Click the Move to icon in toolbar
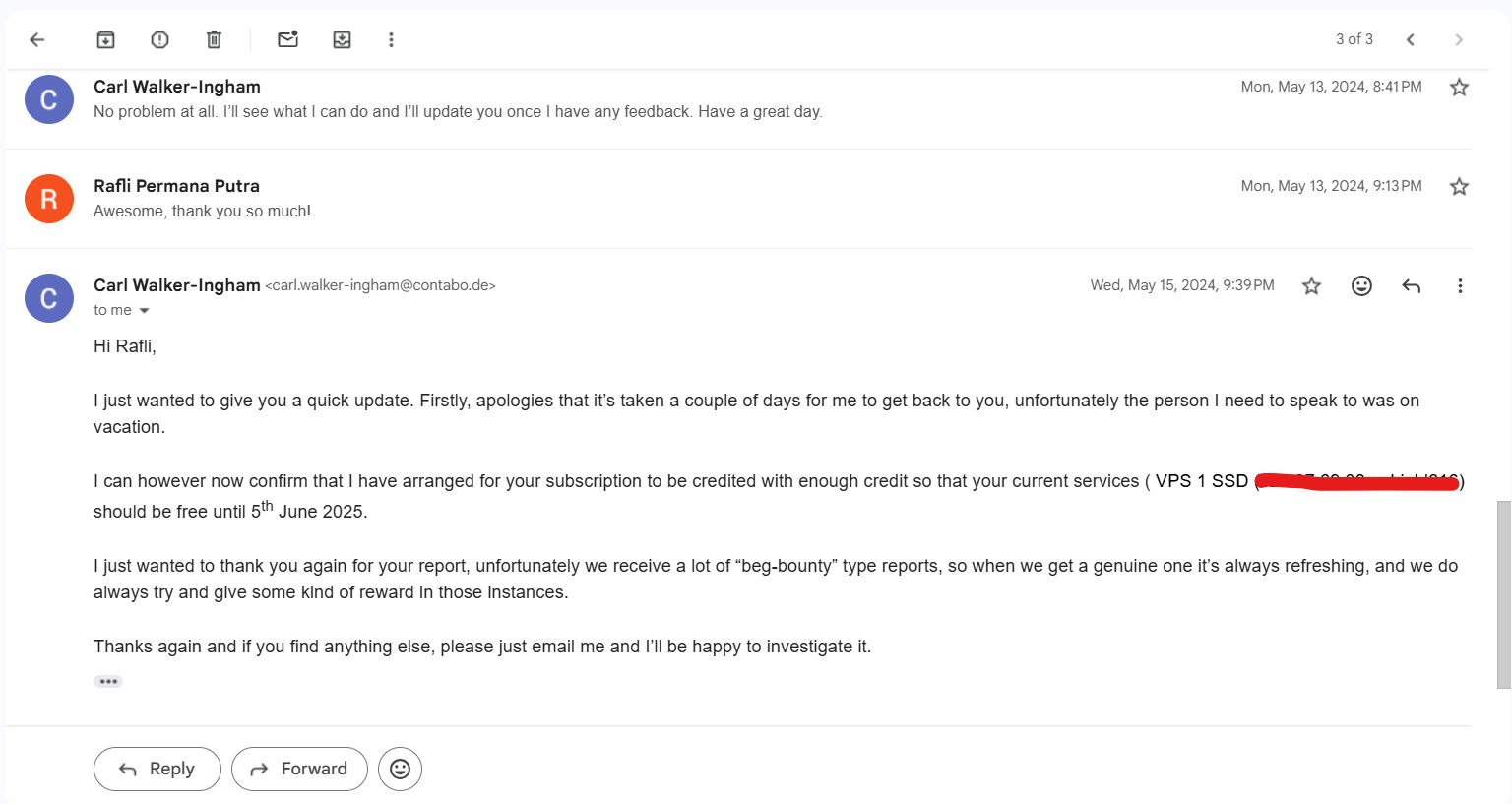1512x804 pixels. coord(342,39)
